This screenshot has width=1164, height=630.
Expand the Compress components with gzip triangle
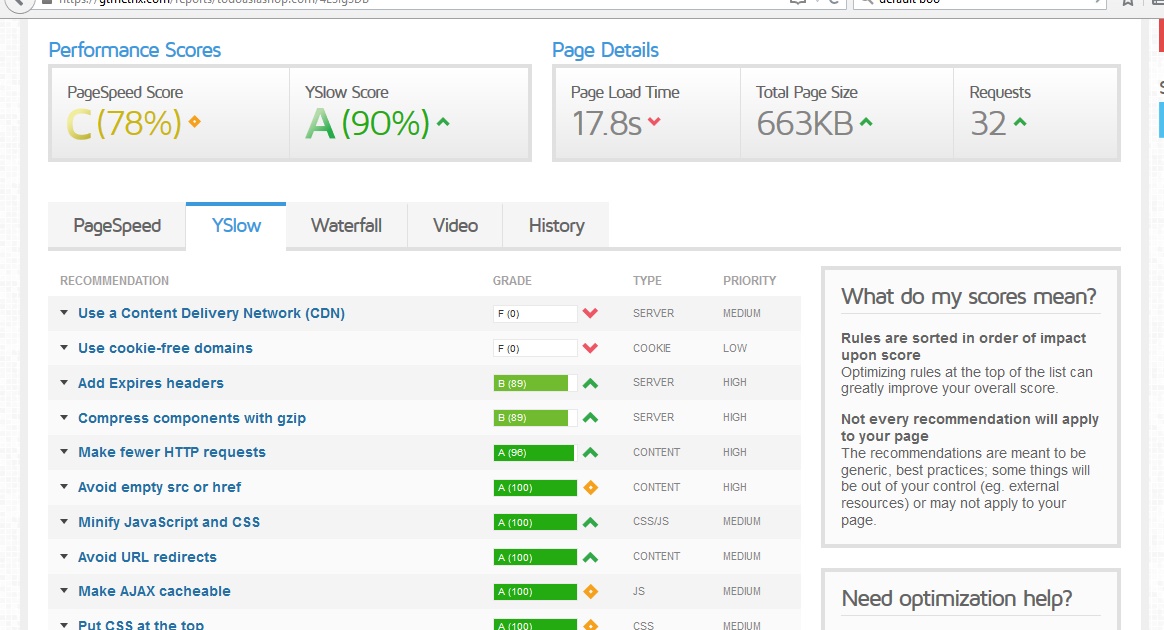(x=64, y=418)
